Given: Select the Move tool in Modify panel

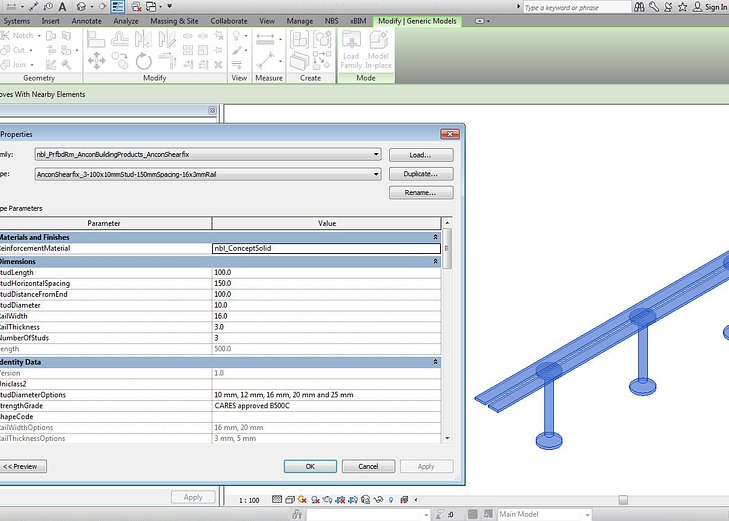Looking at the screenshot, I should [97, 60].
